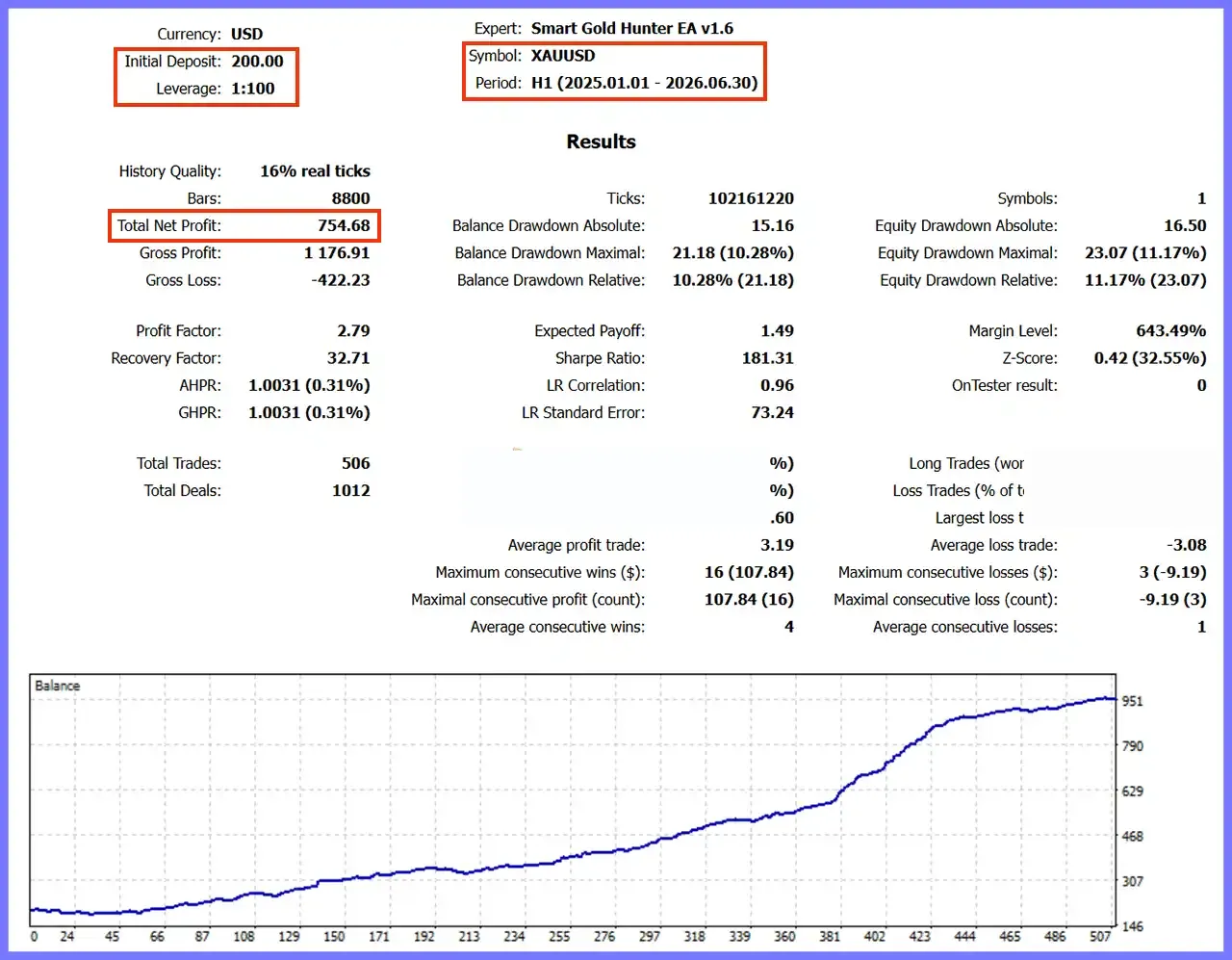Click the Balance Drawdown Relative value
The height and width of the screenshot is (960, 1232).
[733, 280]
